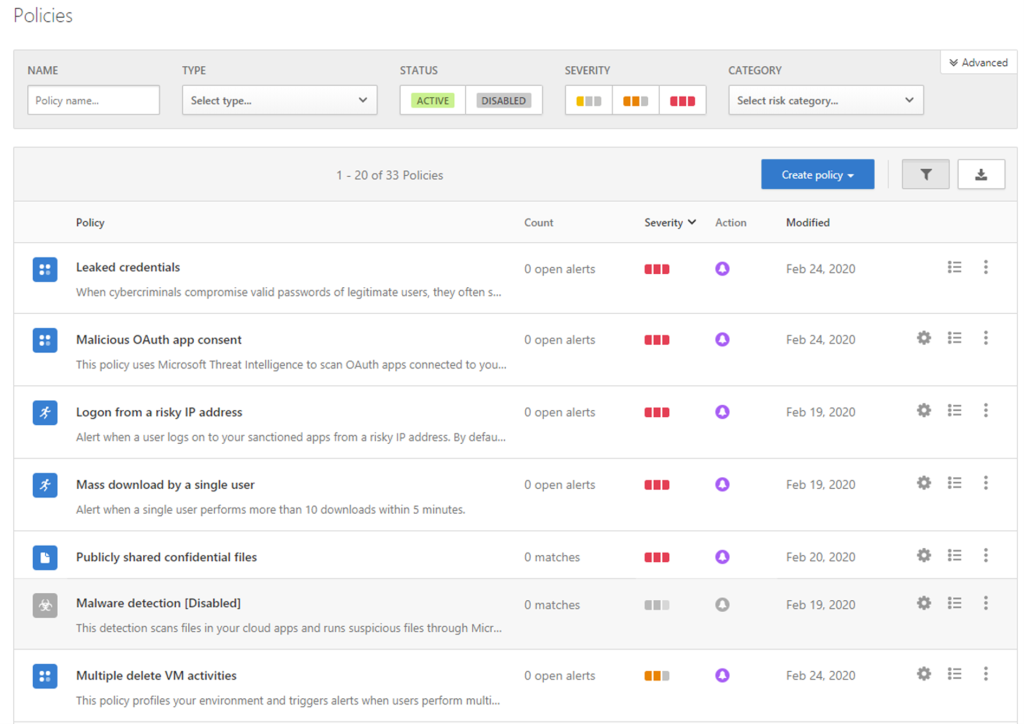Open settings gear for Multiple delete VM activities
1024x724 pixels.
pos(923,674)
